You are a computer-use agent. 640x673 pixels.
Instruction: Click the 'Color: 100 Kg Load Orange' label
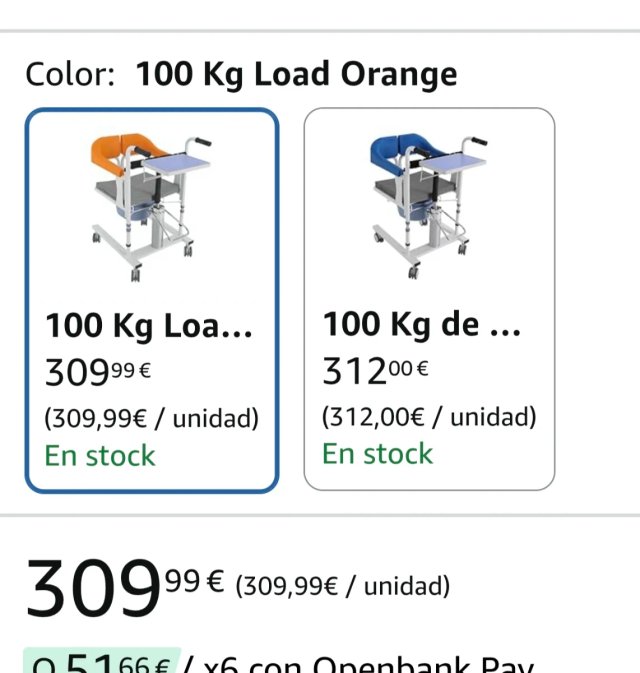pyautogui.click(x=241, y=75)
